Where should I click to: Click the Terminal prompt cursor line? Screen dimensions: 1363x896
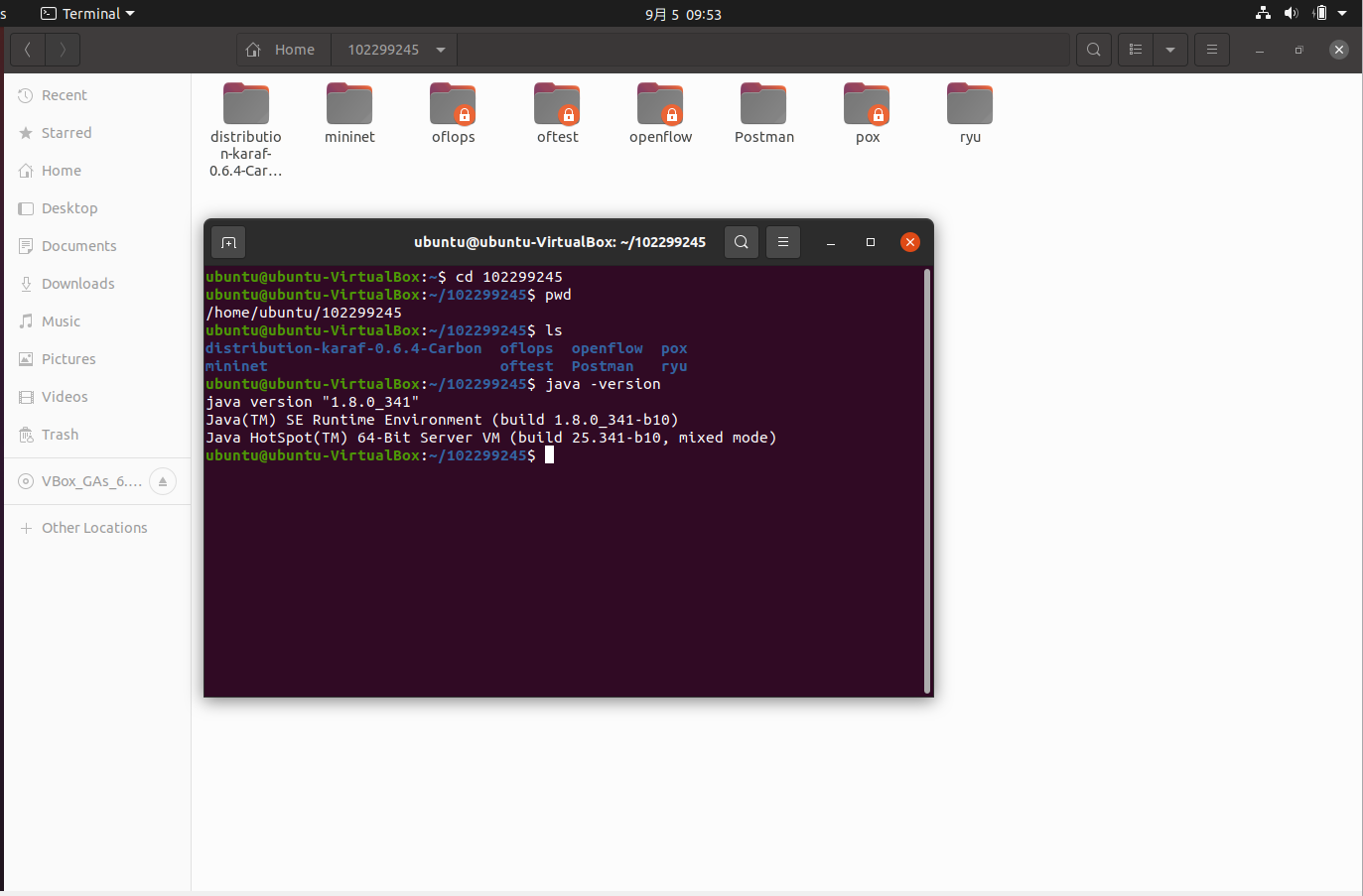[x=379, y=455]
